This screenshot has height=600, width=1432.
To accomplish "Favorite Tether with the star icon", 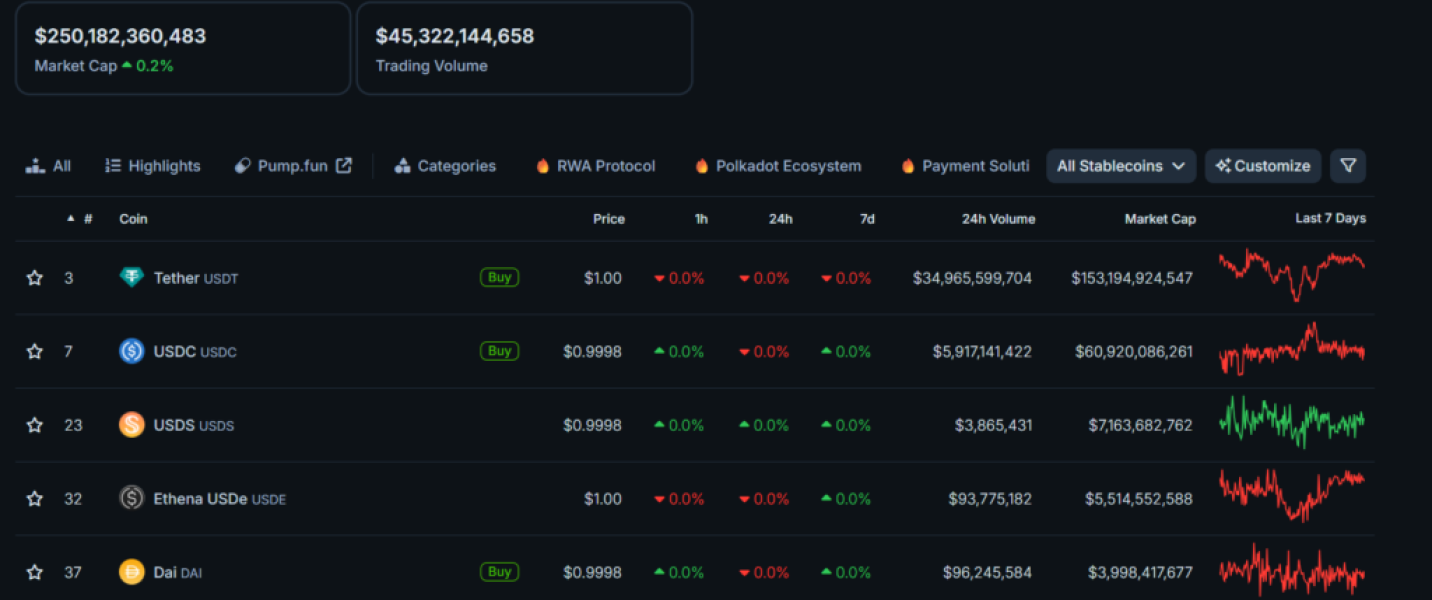I will pyautogui.click(x=35, y=278).
